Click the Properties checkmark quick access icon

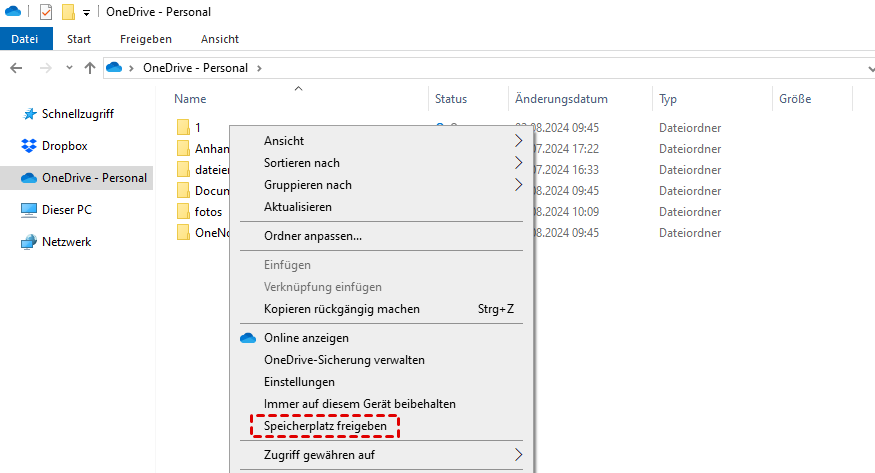46,12
